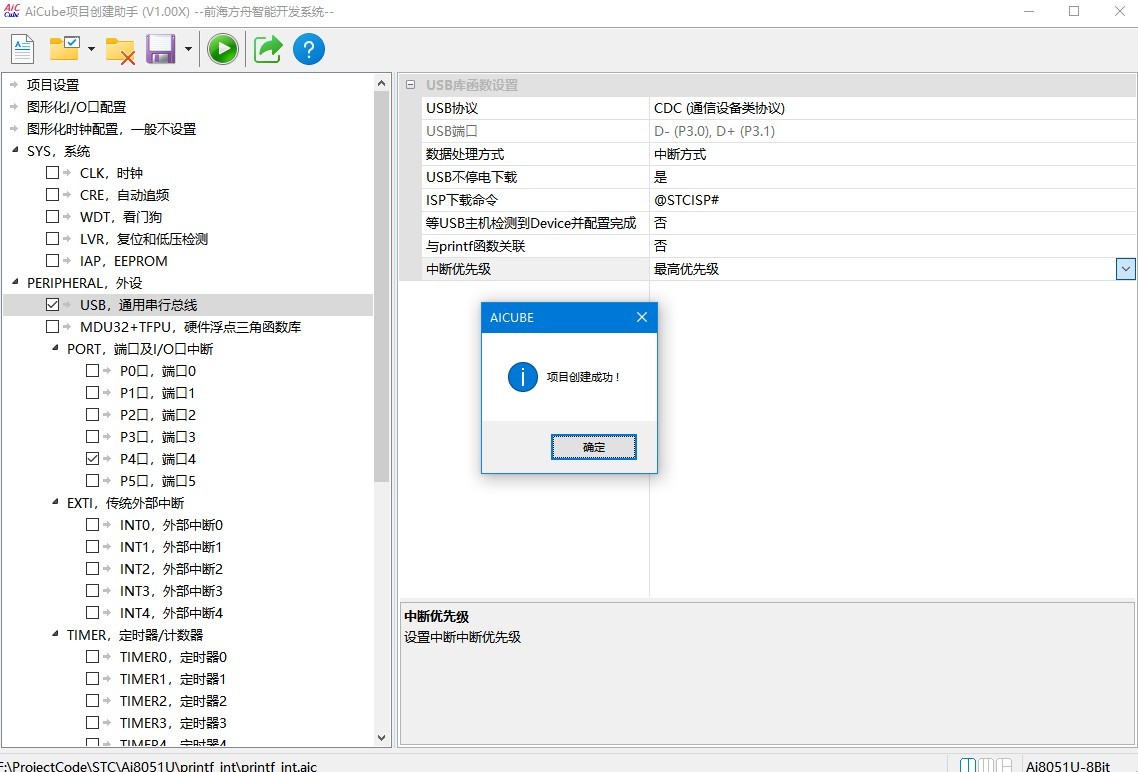
Task: Run the green code generation button
Action: coord(221,48)
